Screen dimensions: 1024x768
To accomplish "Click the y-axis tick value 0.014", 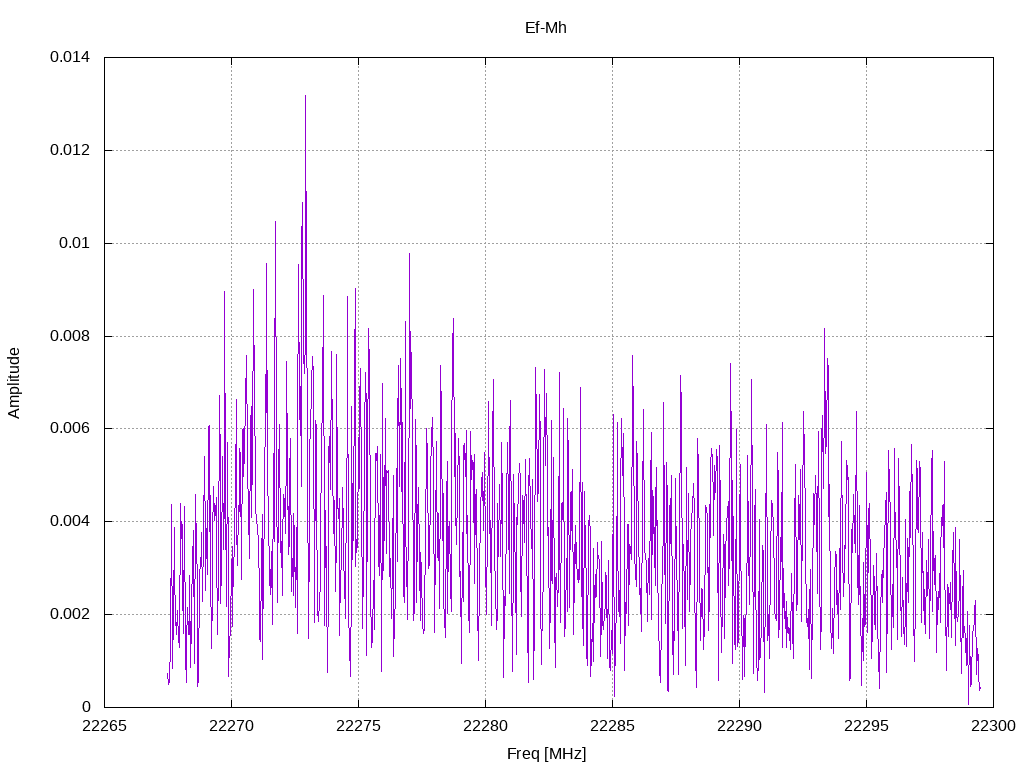I will [70, 57].
